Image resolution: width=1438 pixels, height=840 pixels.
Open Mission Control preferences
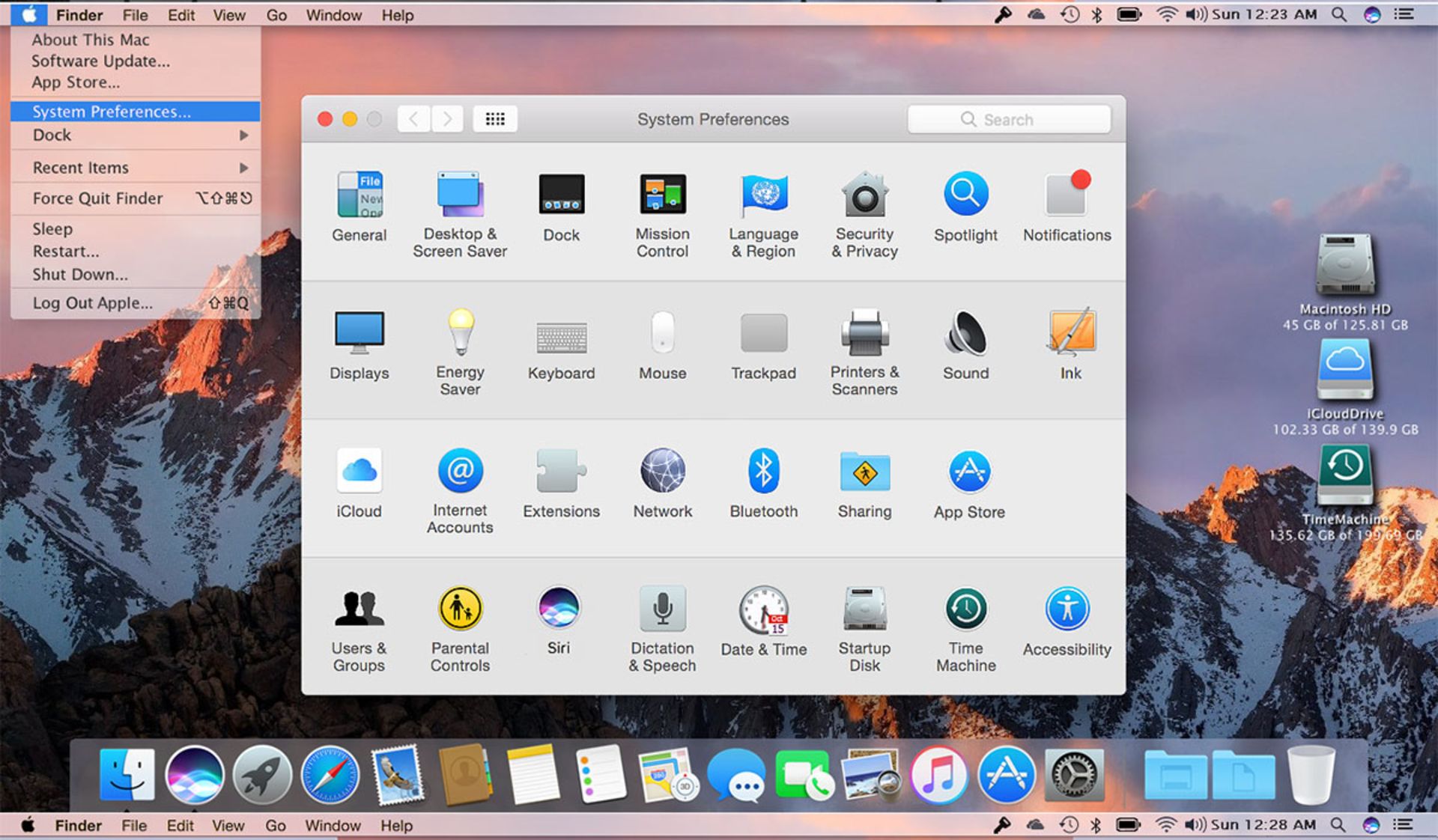pos(662,214)
